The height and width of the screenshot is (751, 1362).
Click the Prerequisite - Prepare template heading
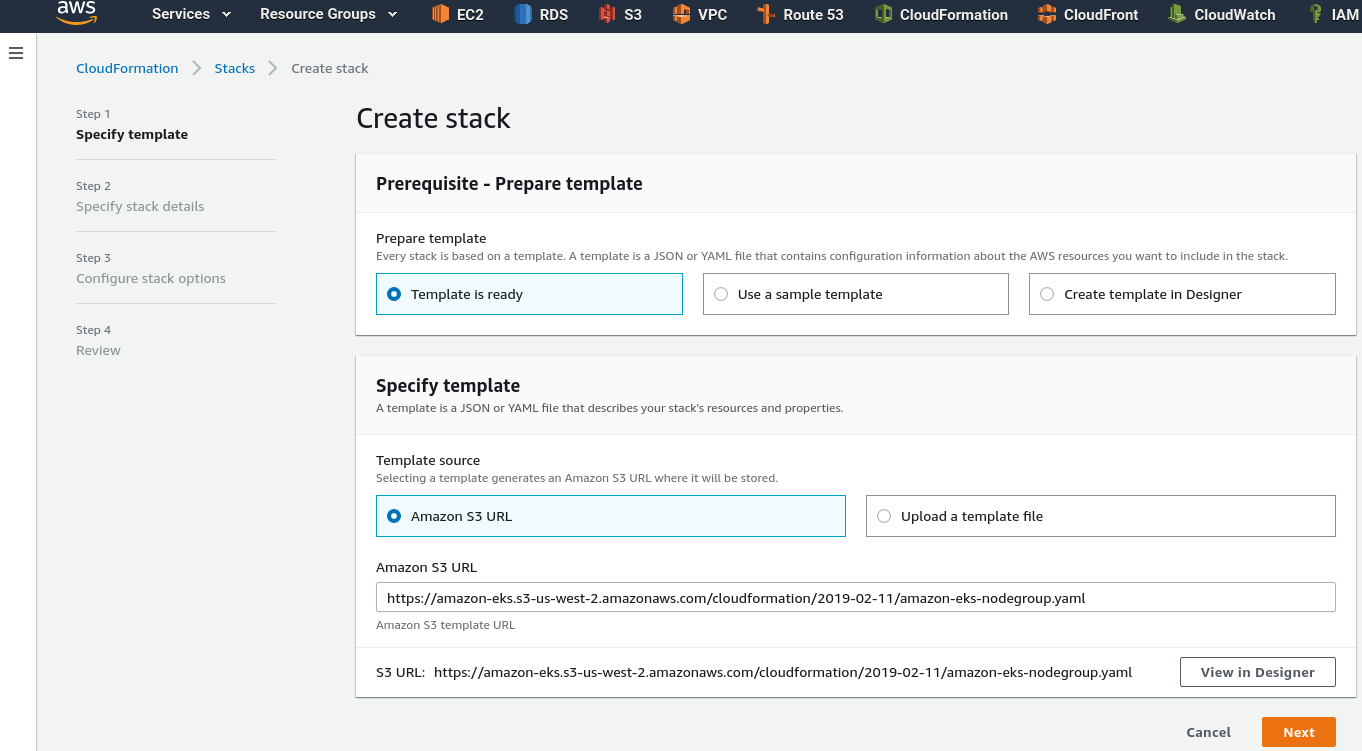coord(509,183)
